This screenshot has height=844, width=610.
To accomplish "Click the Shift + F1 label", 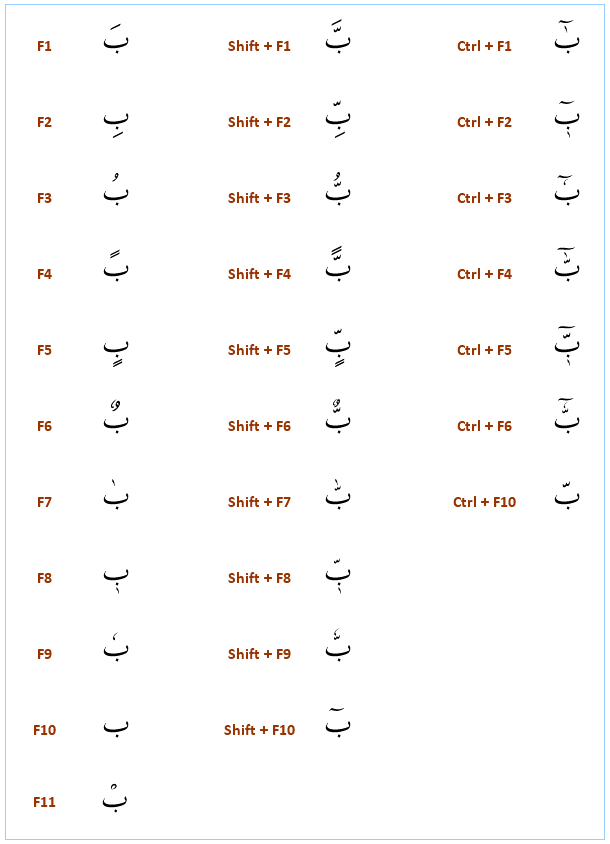I will (259, 46).
